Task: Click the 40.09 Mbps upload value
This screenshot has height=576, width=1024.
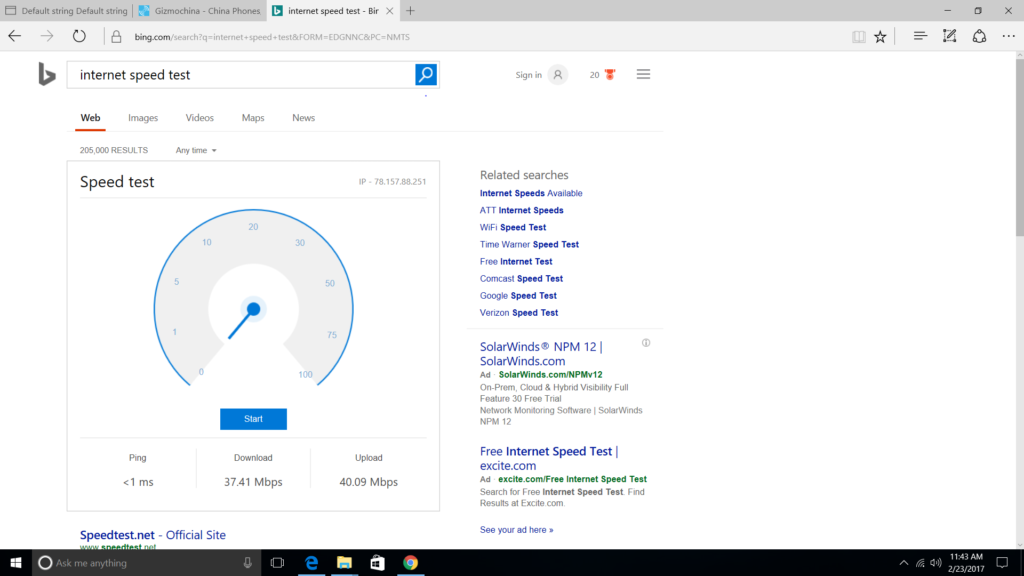Action: coord(368,482)
